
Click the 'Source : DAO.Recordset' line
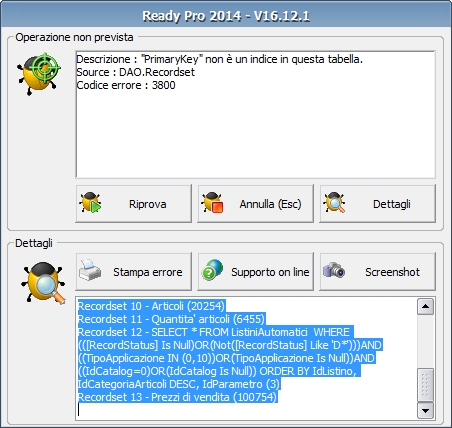(x=136, y=72)
